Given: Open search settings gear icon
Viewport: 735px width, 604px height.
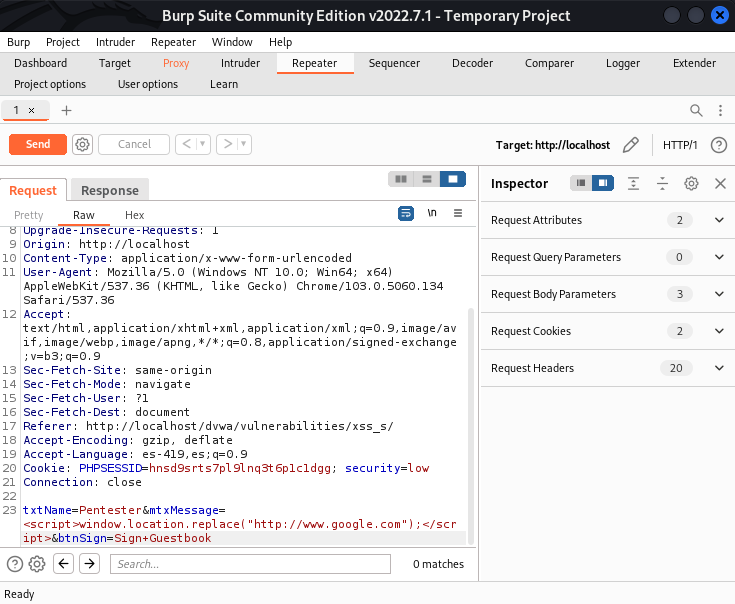Looking at the screenshot, I should [37, 564].
